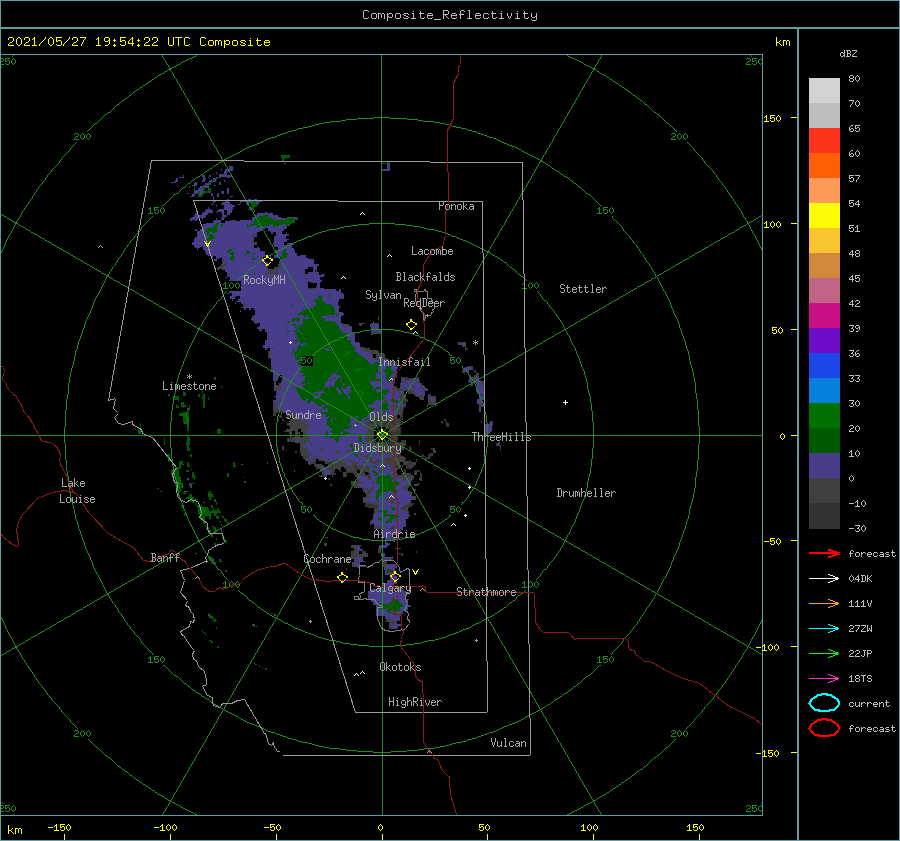Click the yellow diamond marker above RockyMH
Viewport: 900px width, 841px height.
click(x=267, y=261)
